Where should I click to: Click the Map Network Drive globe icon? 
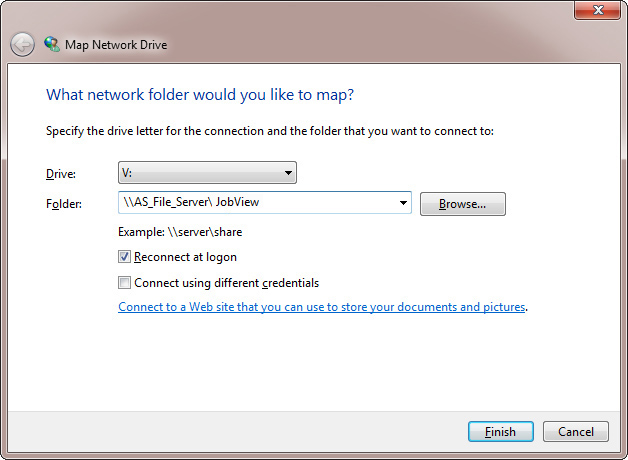(x=52, y=44)
